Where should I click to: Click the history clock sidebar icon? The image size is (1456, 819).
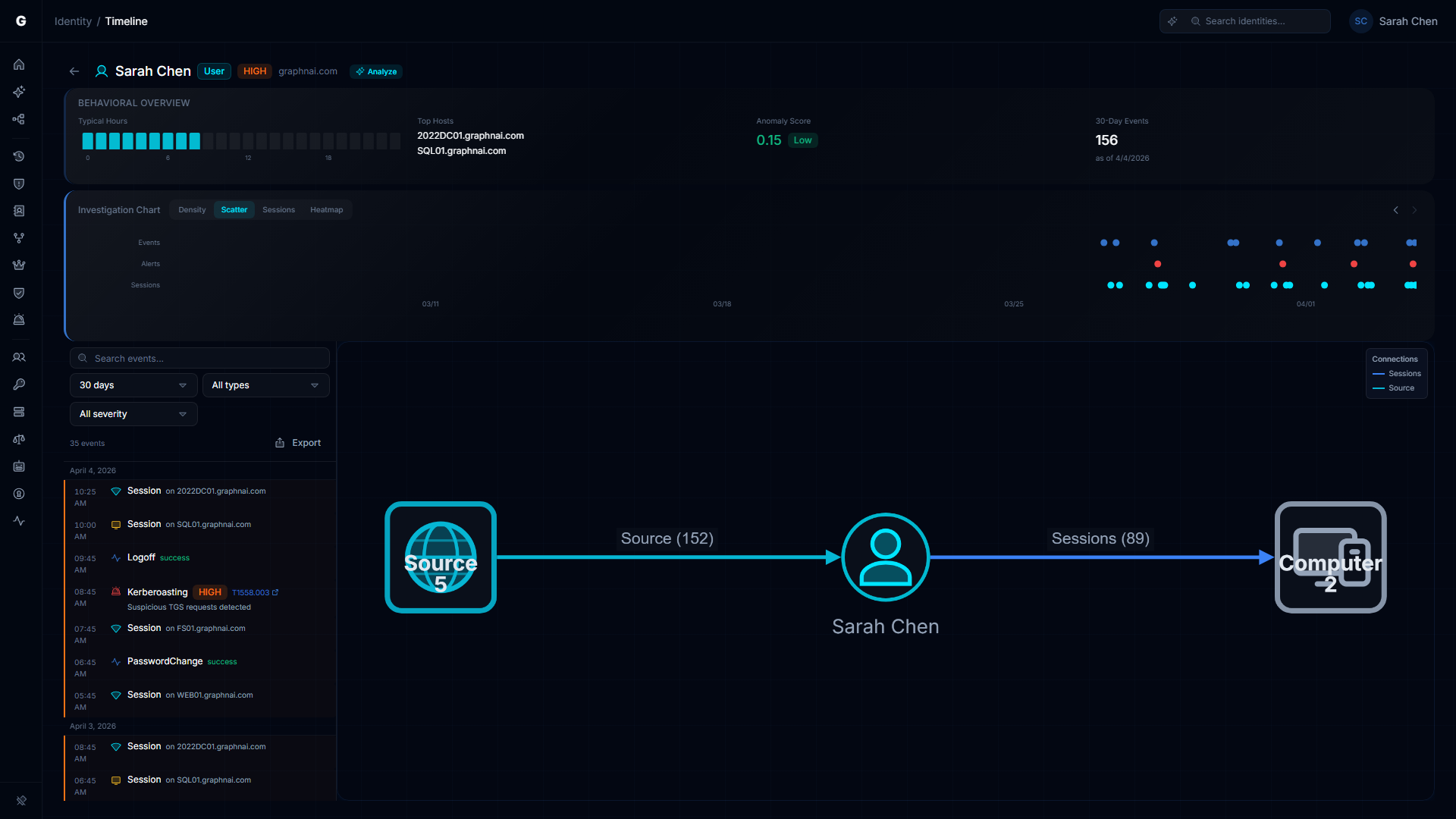[19, 156]
